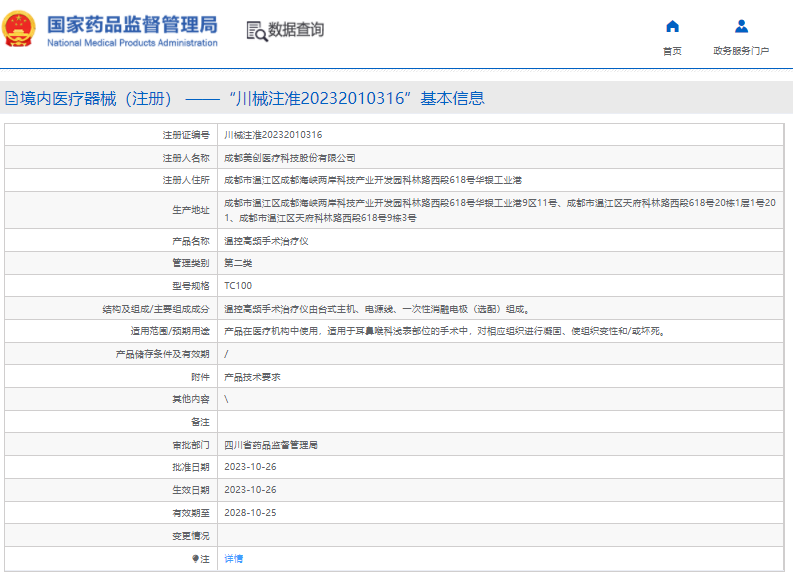Click the 注册证编号 row label
793x579 pixels.
[x=186, y=135]
